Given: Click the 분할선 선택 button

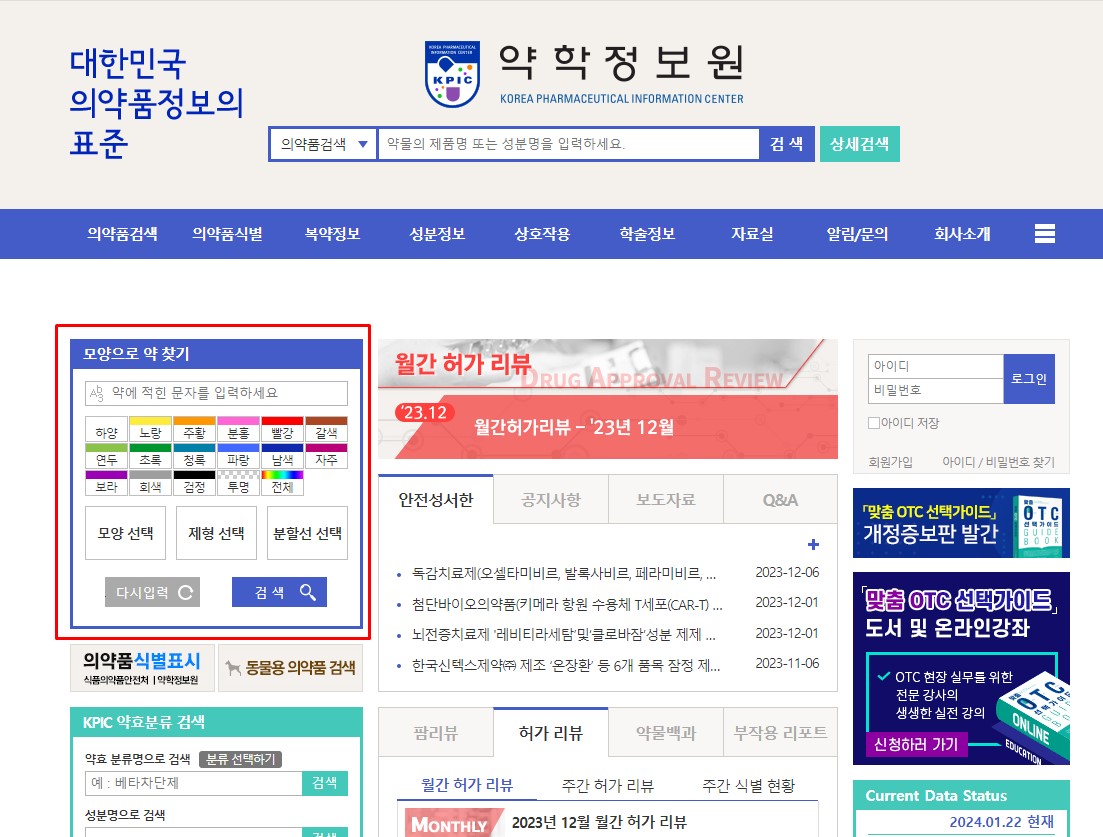Looking at the screenshot, I should point(307,533).
